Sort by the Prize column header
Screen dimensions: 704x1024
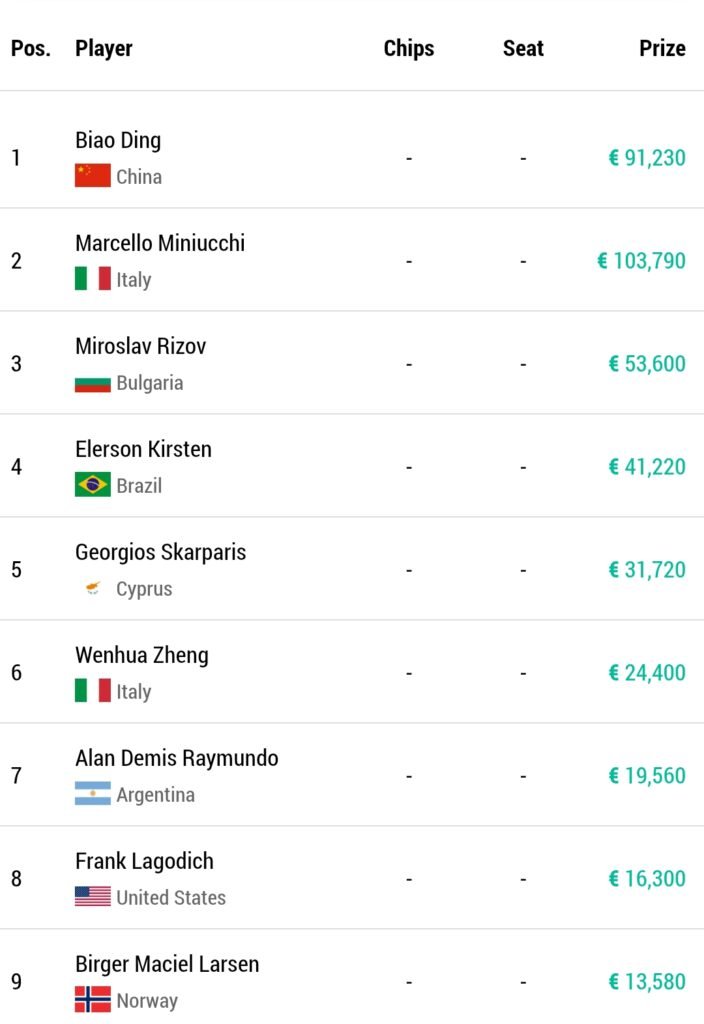tap(662, 48)
